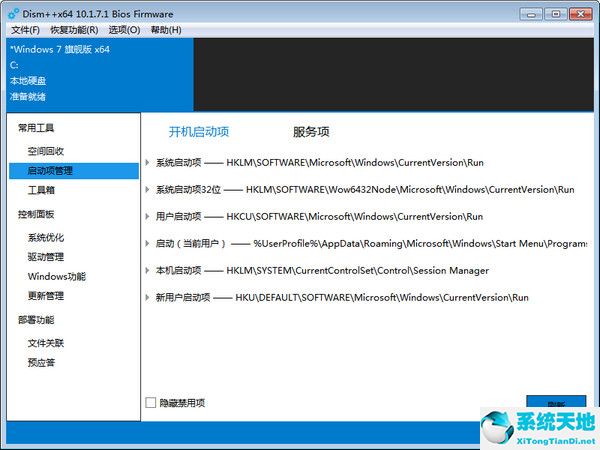The width and height of the screenshot is (600, 450).
Task: Select the Windows 7 旗舰版 x64 system tile
Action: pyautogui.click(x=100, y=74)
